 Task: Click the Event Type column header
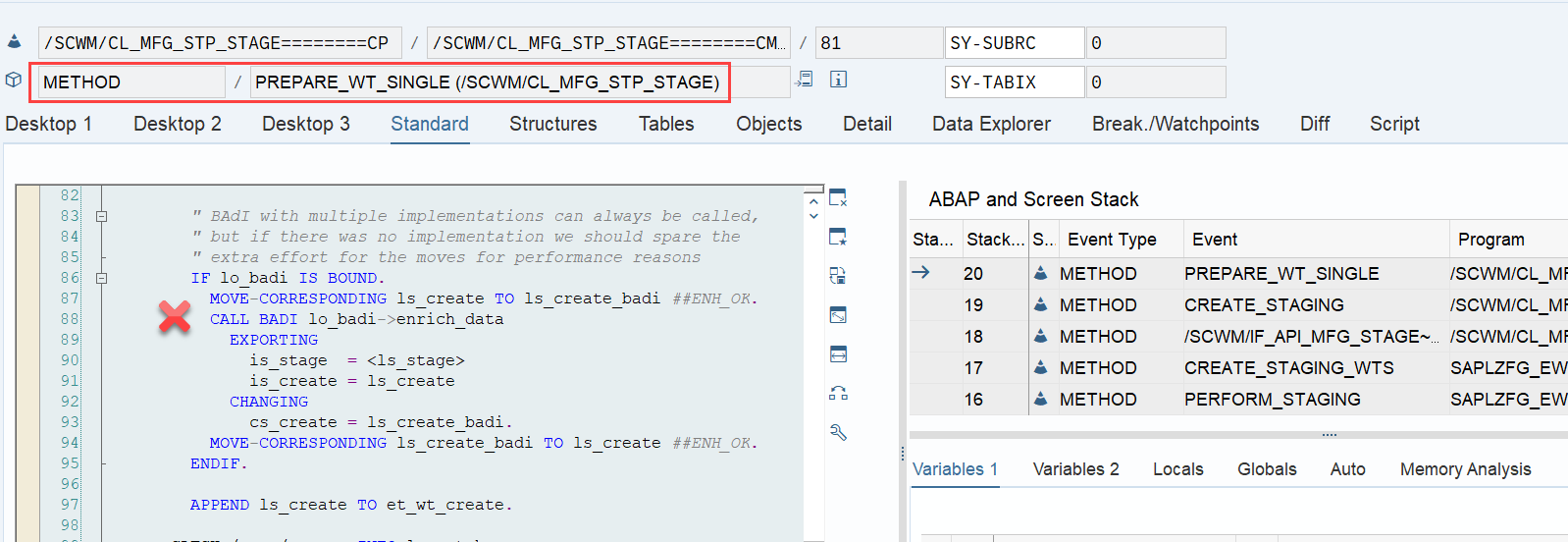pyautogui.click(x=1112, y=240)
